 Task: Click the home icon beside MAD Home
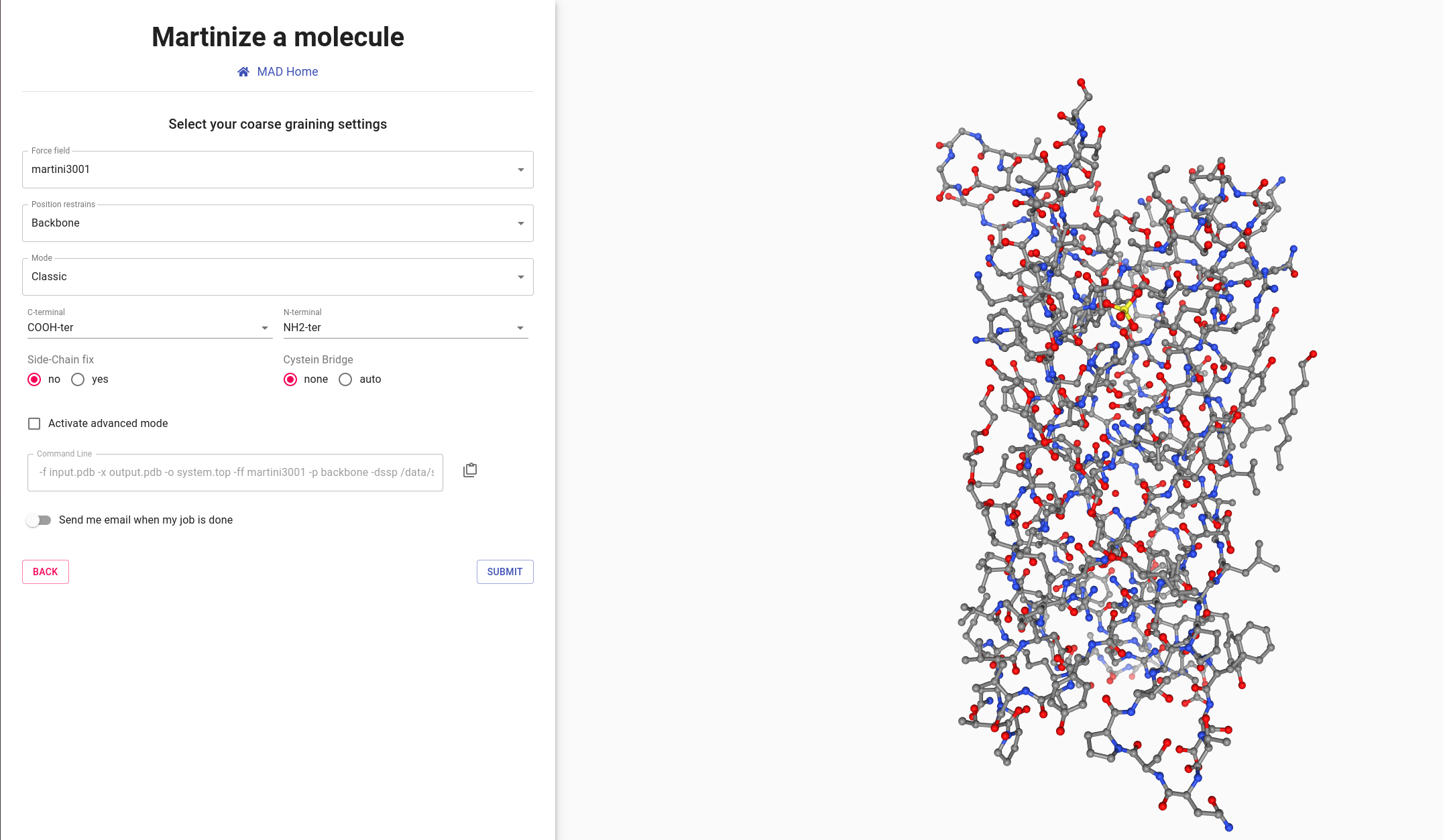pos(243,72)
